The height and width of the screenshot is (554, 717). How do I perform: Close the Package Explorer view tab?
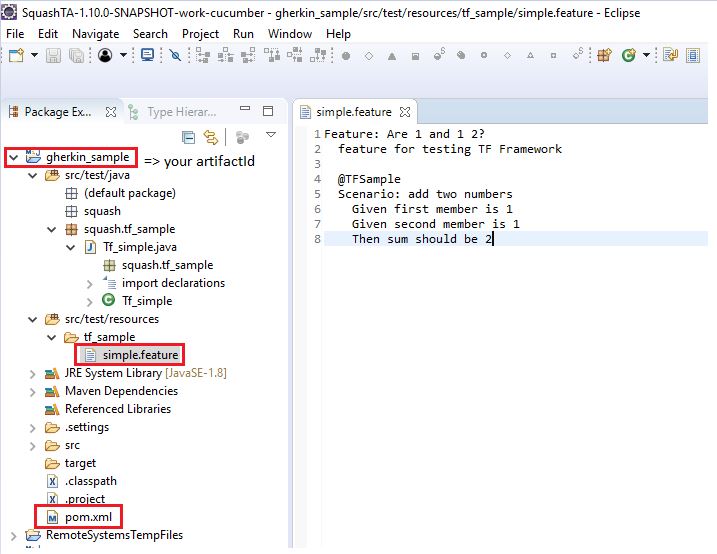click(x=111, y=112)
